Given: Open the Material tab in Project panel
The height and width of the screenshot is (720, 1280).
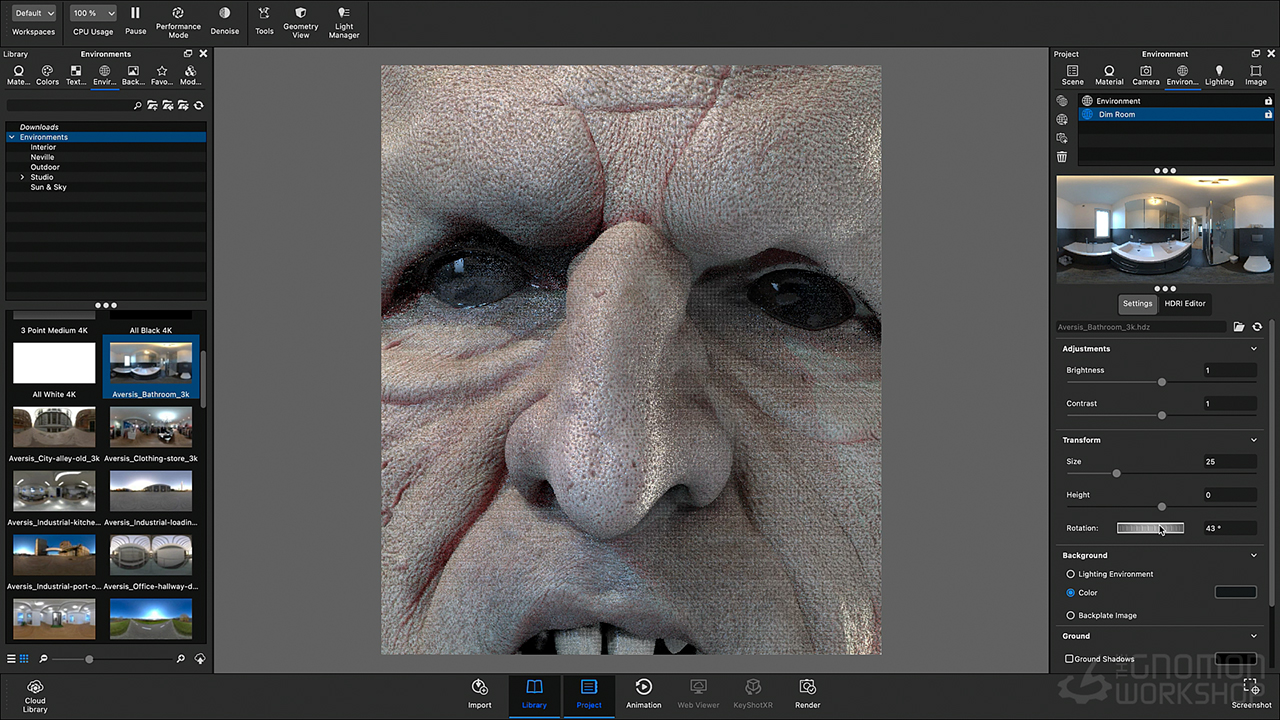Looking at the screenshot, I should (x=1109, y=75).
